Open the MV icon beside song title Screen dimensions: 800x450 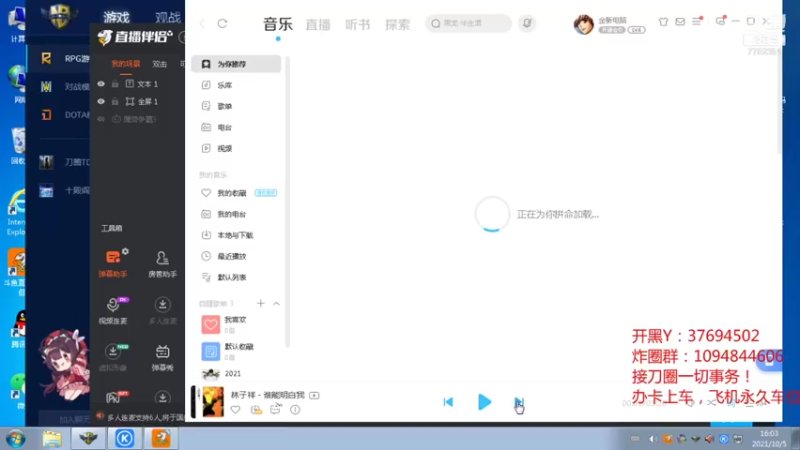pyautogui.click(x=314, y=395)
